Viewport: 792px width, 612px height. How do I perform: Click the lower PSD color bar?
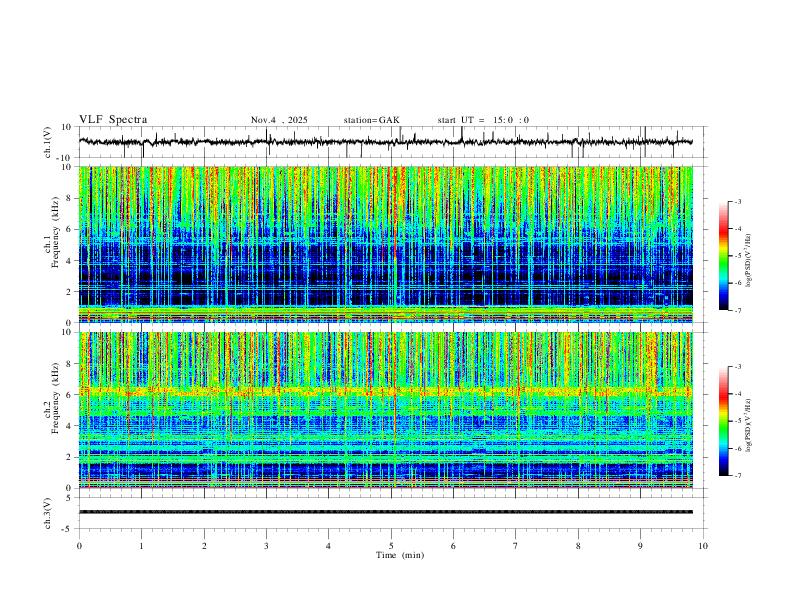(x=724, y=421)
